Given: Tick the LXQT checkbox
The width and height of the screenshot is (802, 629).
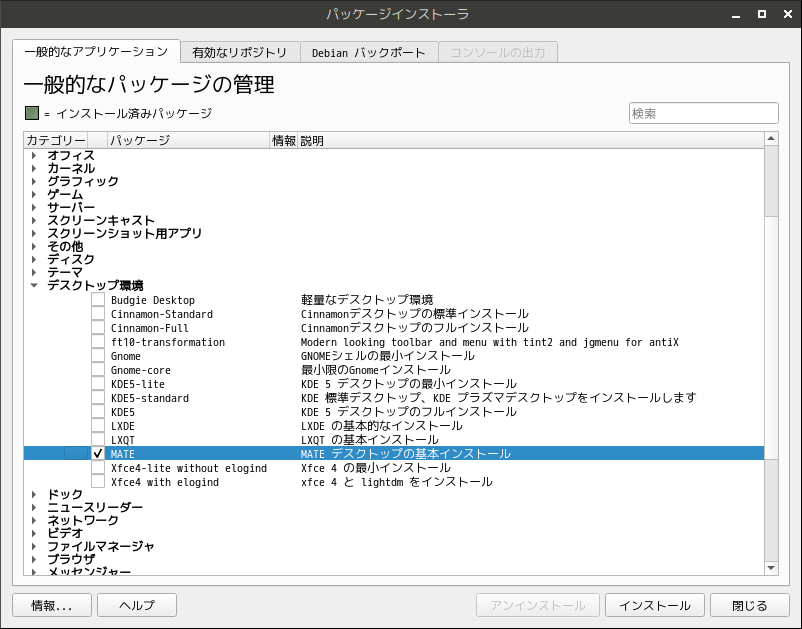Looking at the screenshot, I should tap(98, 440).
